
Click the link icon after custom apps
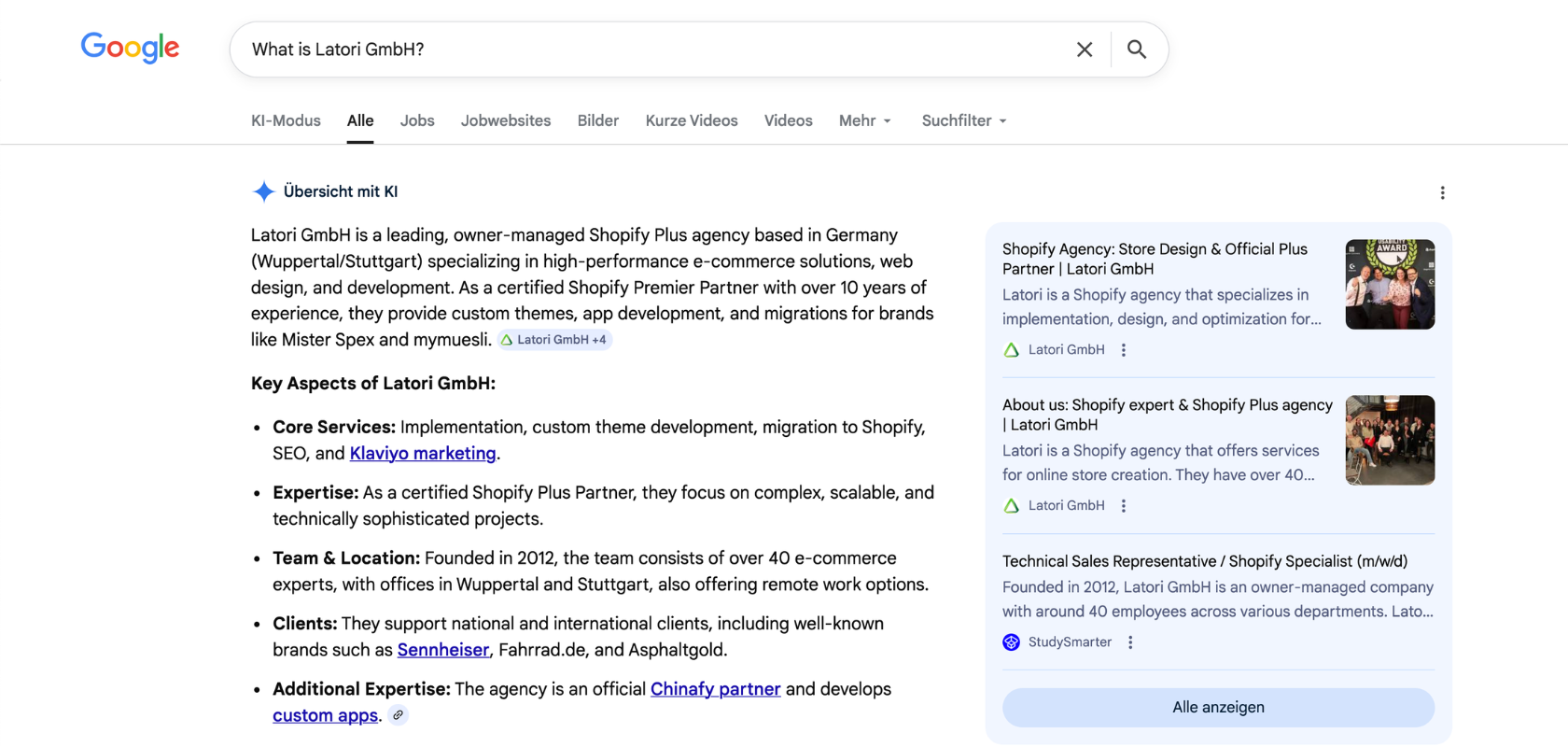coord(399,715)
